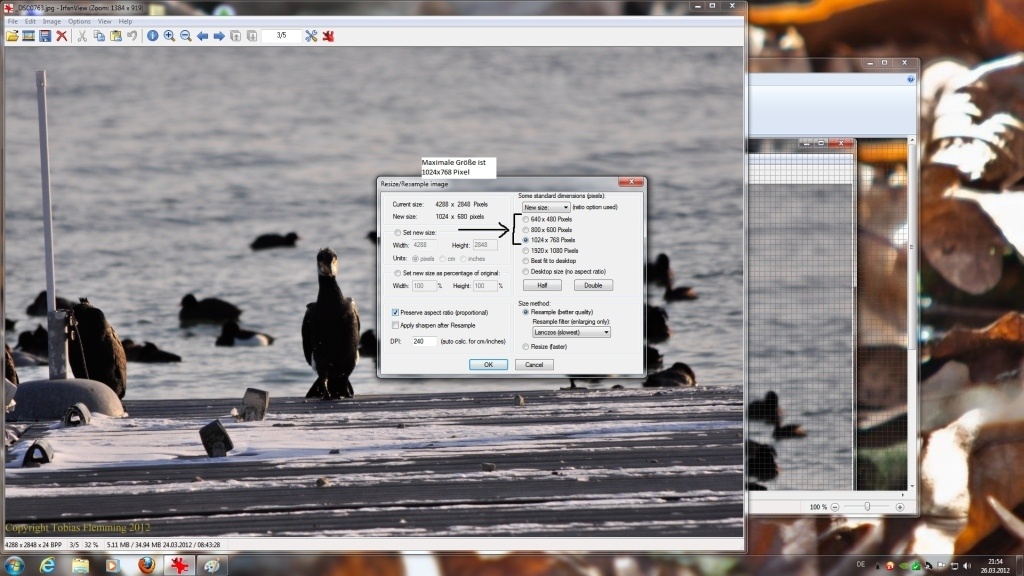Confirm the resize with OK
Viewport: 1024px width, 576px height.
(x=488, y=364)
